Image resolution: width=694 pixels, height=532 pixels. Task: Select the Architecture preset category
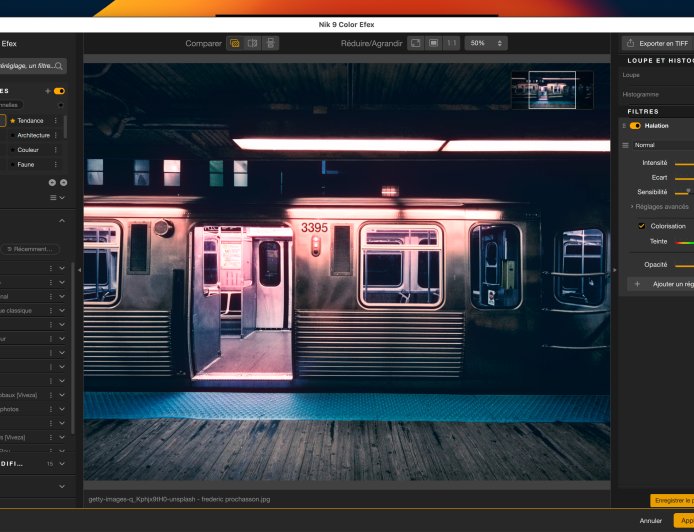click(34, 135)
